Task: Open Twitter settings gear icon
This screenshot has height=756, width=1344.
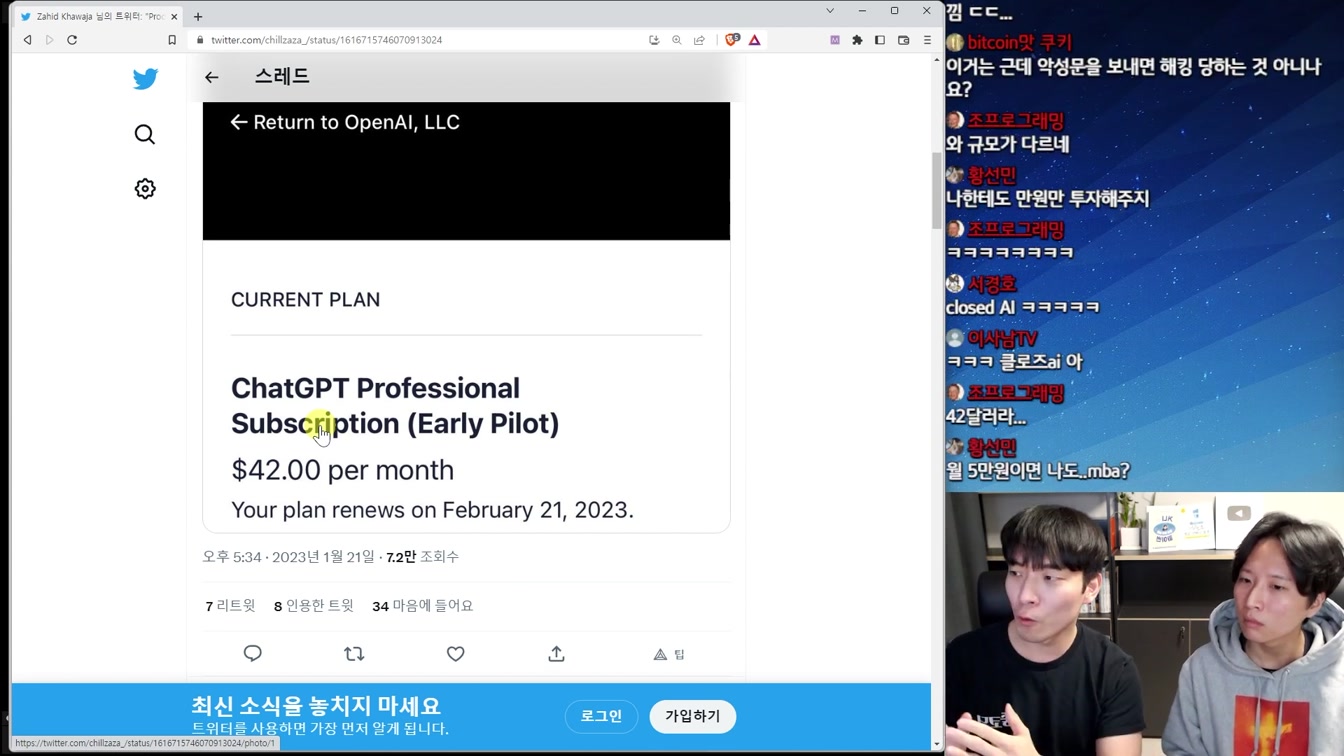Action: coord(145,188)
